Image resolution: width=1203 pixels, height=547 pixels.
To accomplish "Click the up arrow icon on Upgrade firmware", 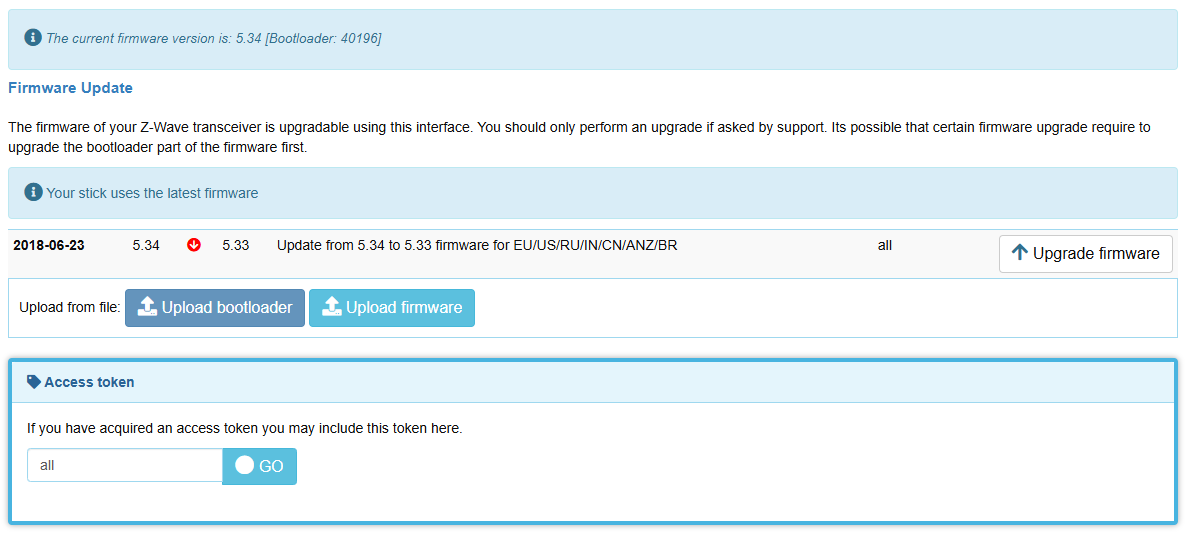I will point(1019,253).
